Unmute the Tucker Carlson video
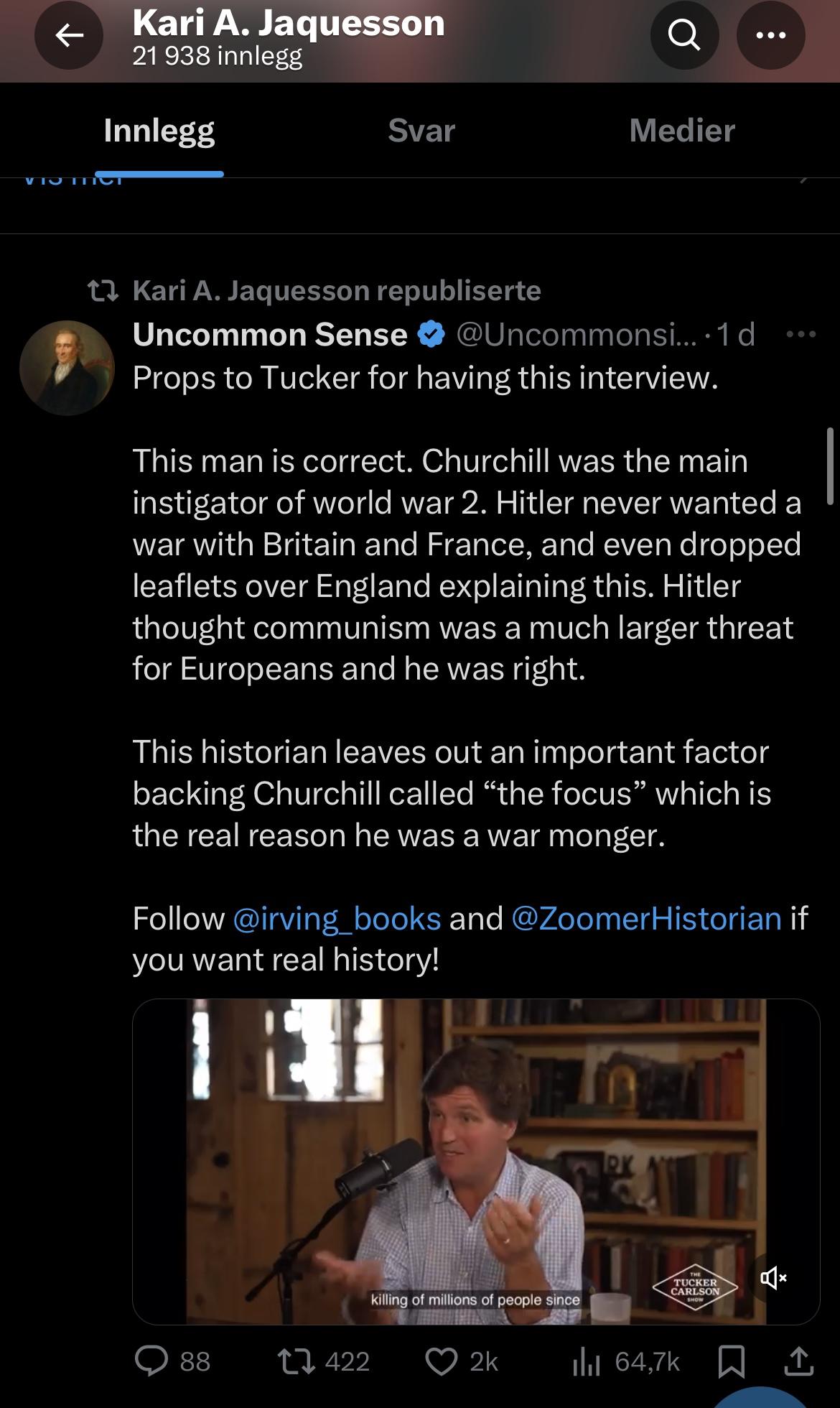The height and width of the screenshot is (1408, 840). pos(773,1278)
